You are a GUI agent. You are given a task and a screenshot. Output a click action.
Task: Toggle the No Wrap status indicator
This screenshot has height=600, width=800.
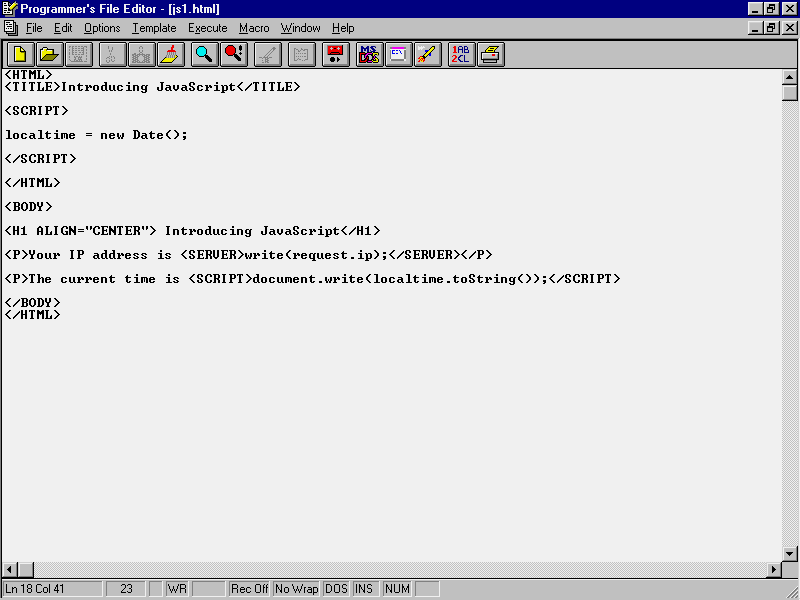click(x=296, y=589)
